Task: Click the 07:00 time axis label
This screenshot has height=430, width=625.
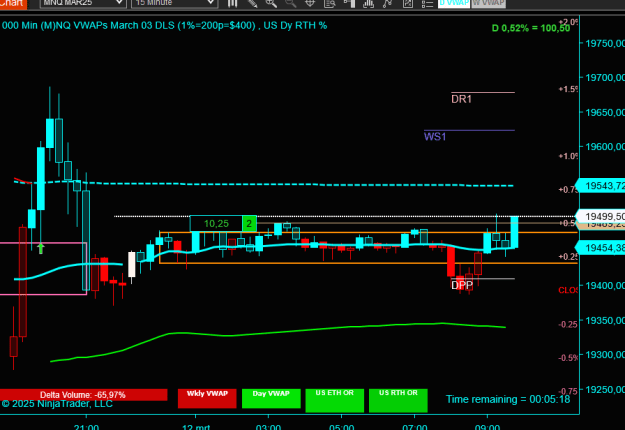Action: click(415, 427)
